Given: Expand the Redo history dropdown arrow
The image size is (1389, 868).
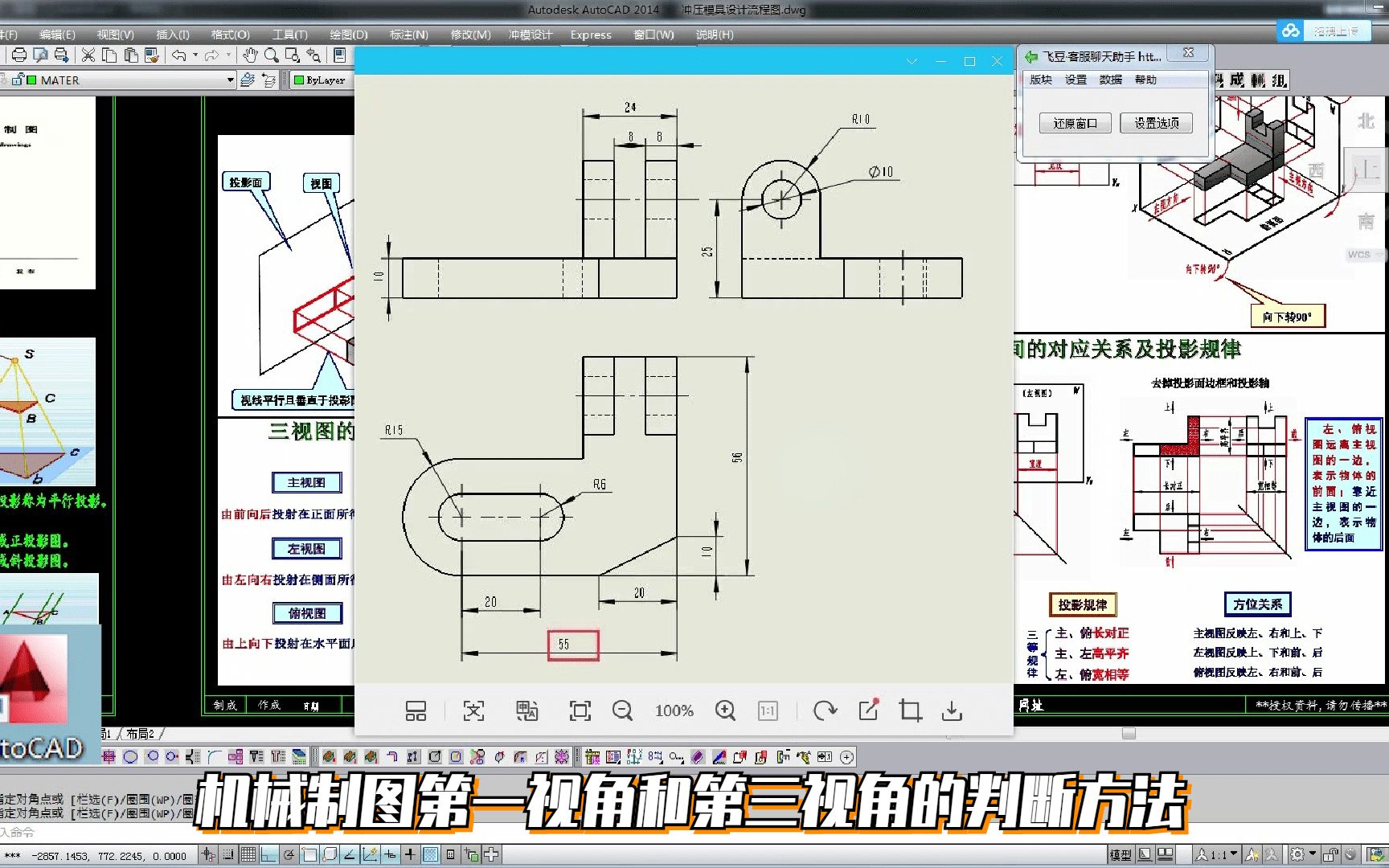Looking at the screenshot, I should coord(228,55).
